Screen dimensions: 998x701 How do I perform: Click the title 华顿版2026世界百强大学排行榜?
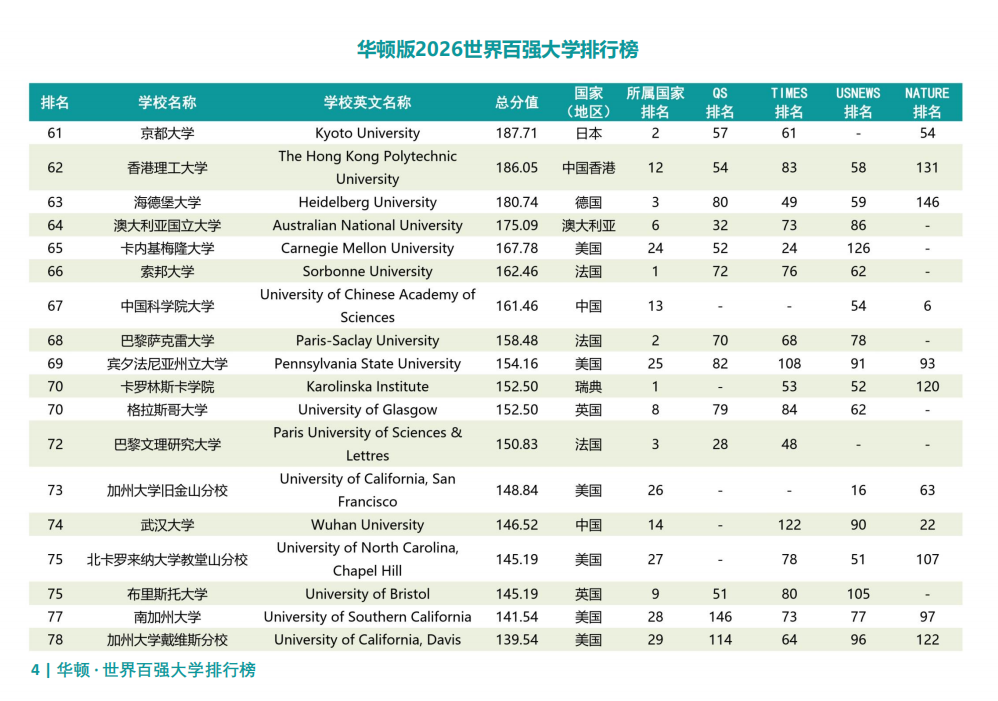498,49
